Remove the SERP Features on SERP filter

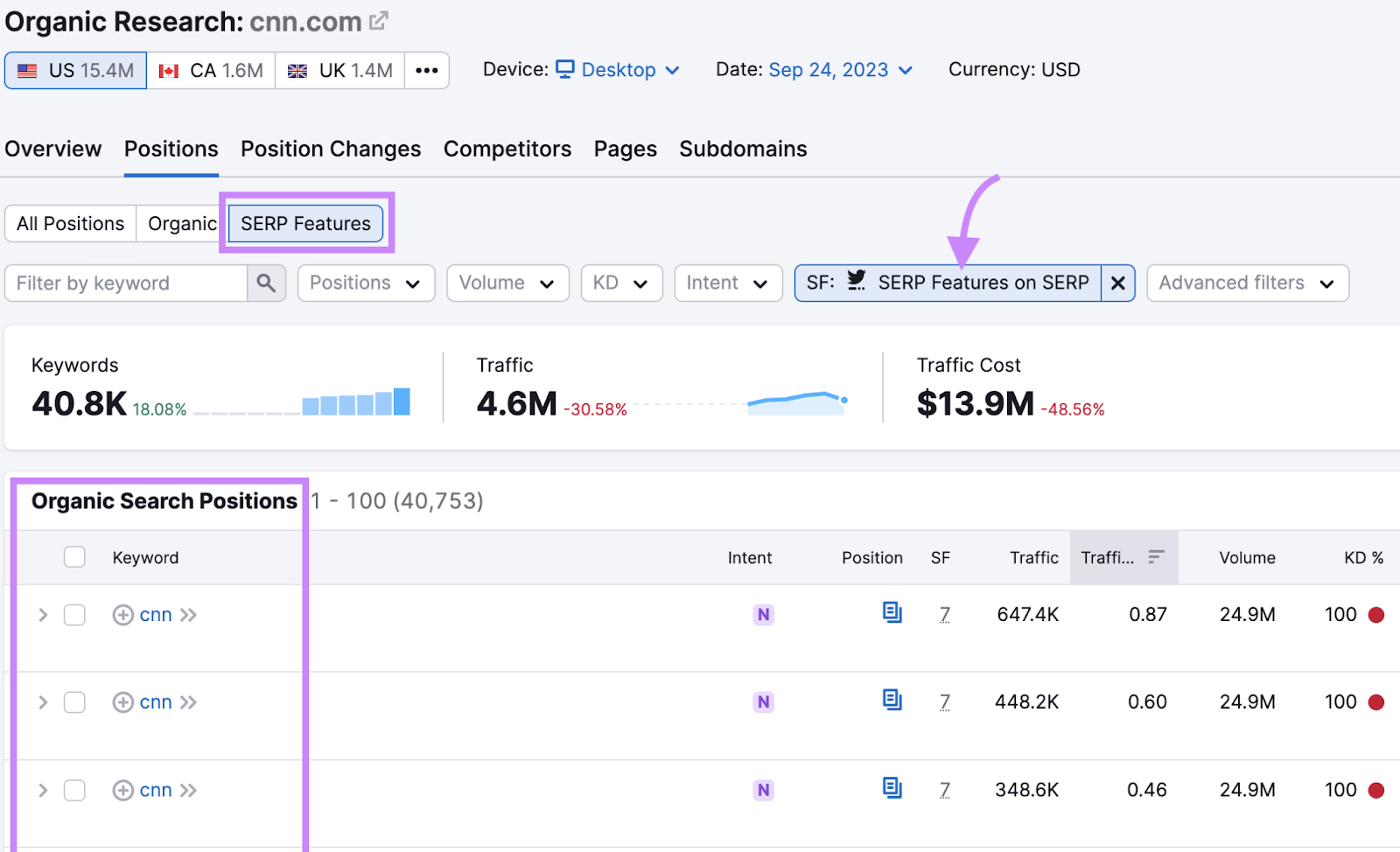click(x=1118, y=283)
